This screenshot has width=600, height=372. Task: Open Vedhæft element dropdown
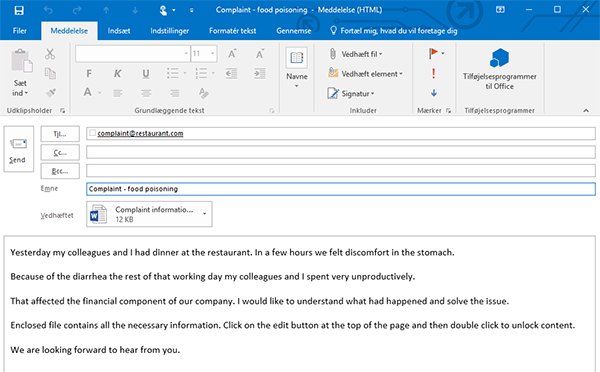[365, 73]
